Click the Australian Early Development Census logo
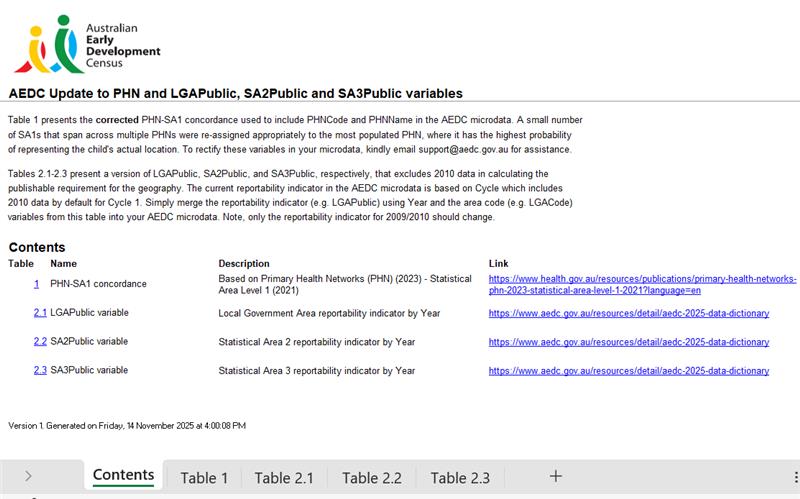 pyautogui.click(x=85, y=44)
